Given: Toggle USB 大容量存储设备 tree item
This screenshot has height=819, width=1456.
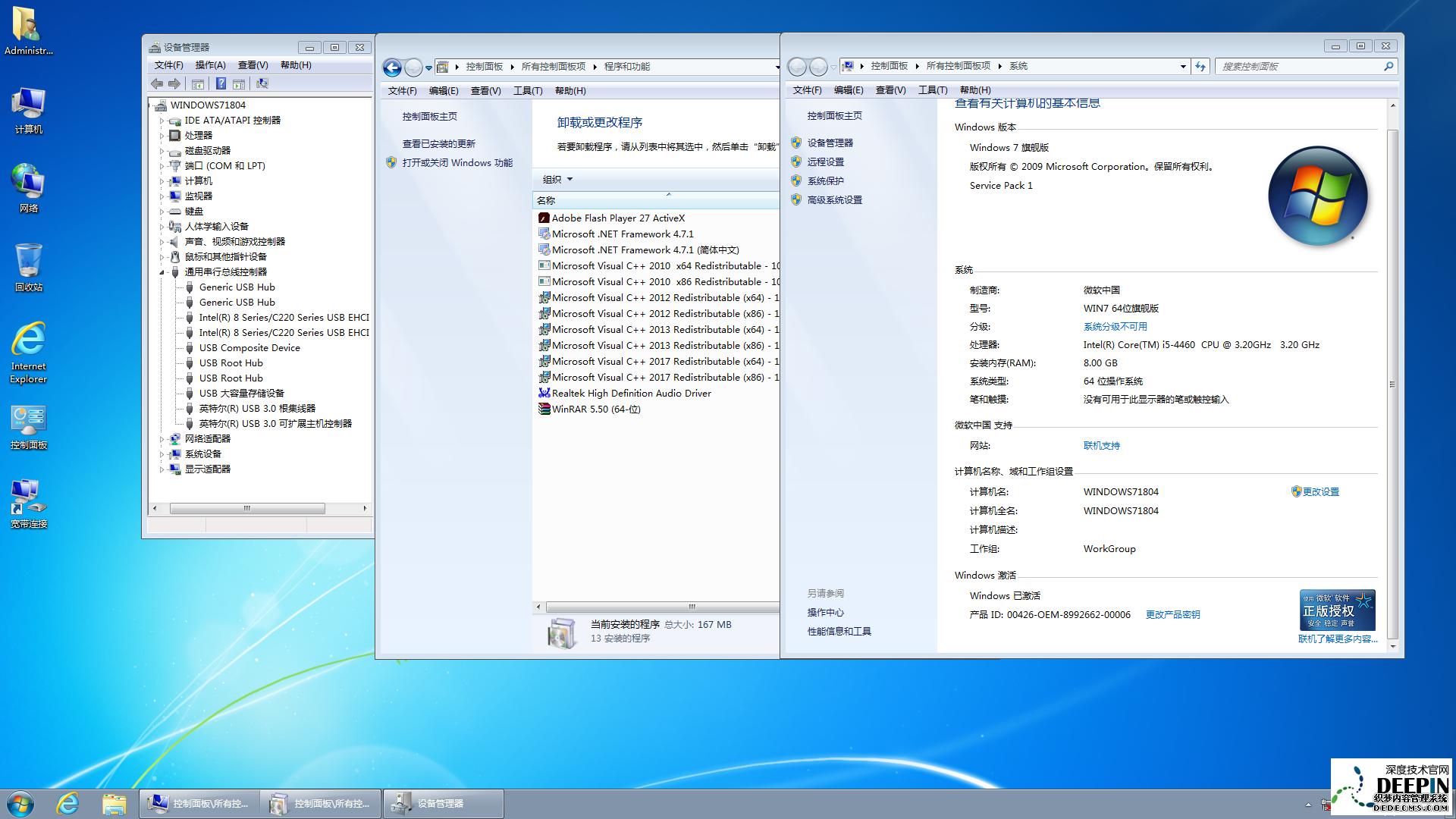Looking at the screenshot, I should click(x=244, y=393).
